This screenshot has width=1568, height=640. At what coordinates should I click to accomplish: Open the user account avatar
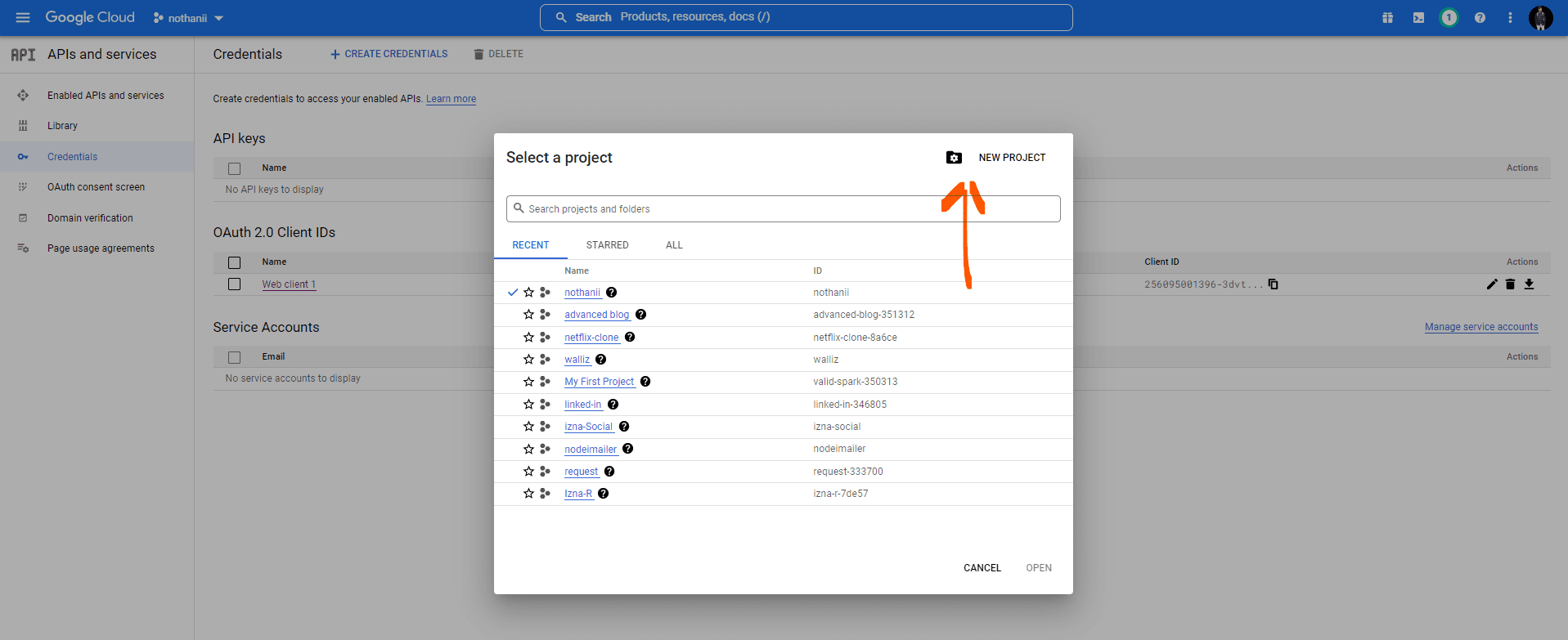coord(1540,17)
